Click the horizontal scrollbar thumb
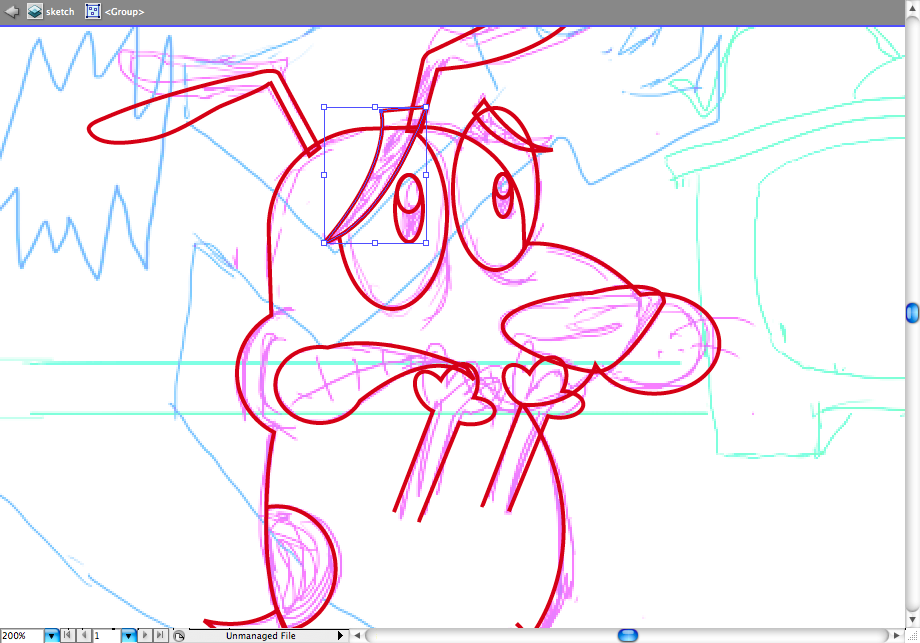920x643 pixels. pos(628,635)
